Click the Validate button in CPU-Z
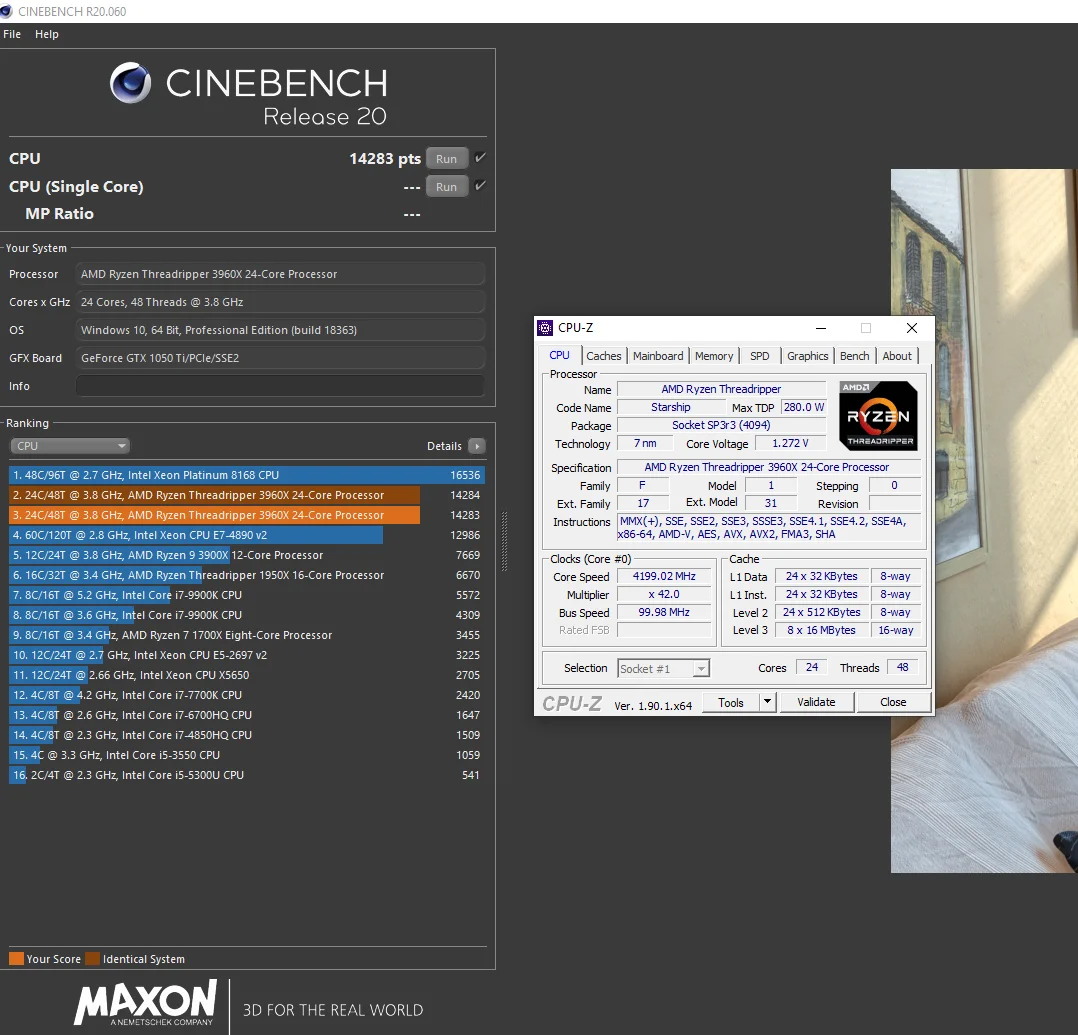The image size is (1078, 1035). point(817,702)
